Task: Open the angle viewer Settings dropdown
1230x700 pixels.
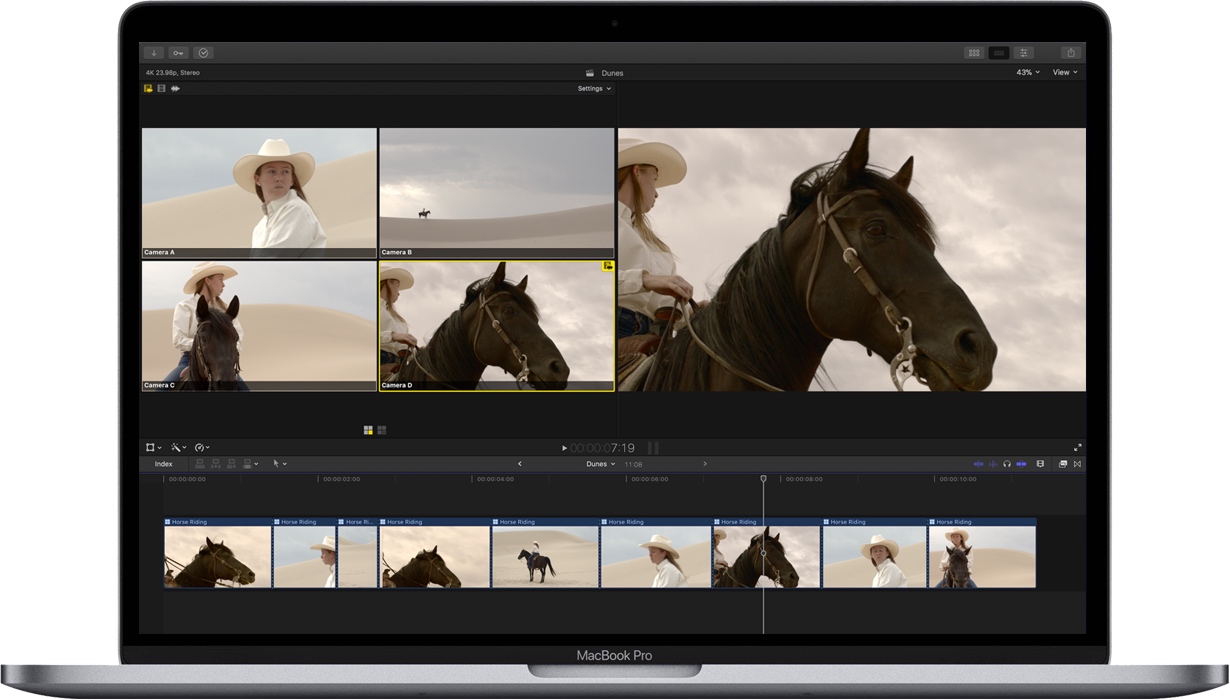Action: click(x=592, y=88)
